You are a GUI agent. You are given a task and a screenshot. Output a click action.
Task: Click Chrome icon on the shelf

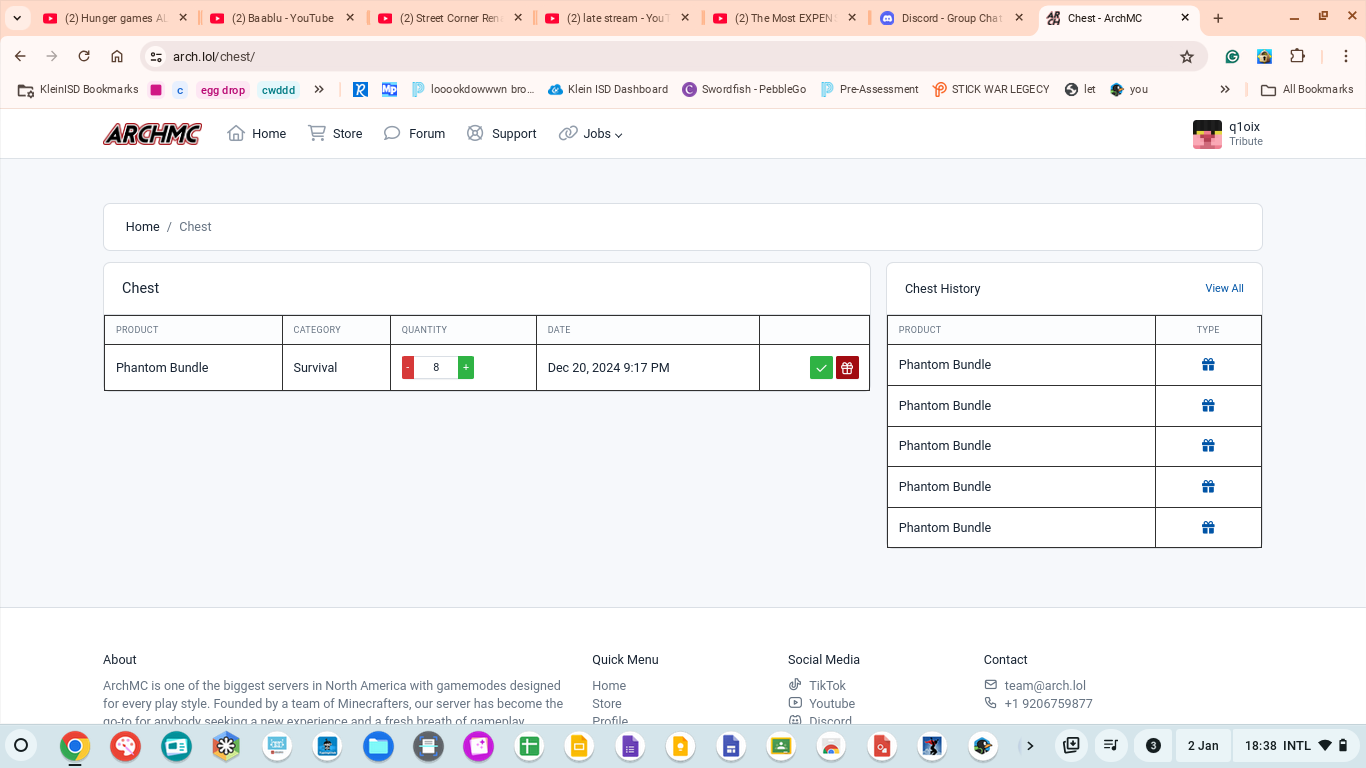pos(75,746)
